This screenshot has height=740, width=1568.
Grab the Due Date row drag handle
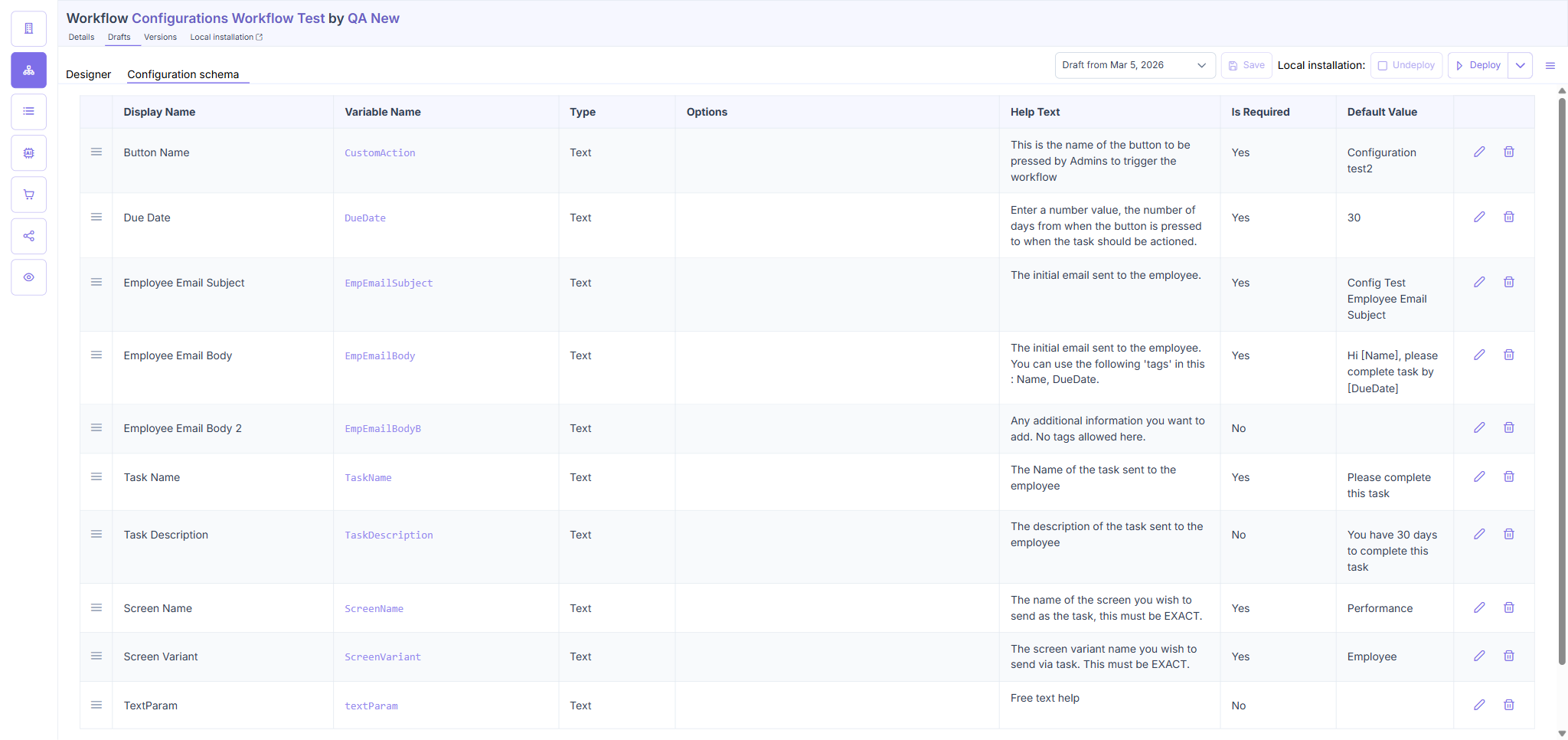tap(96, 217)
